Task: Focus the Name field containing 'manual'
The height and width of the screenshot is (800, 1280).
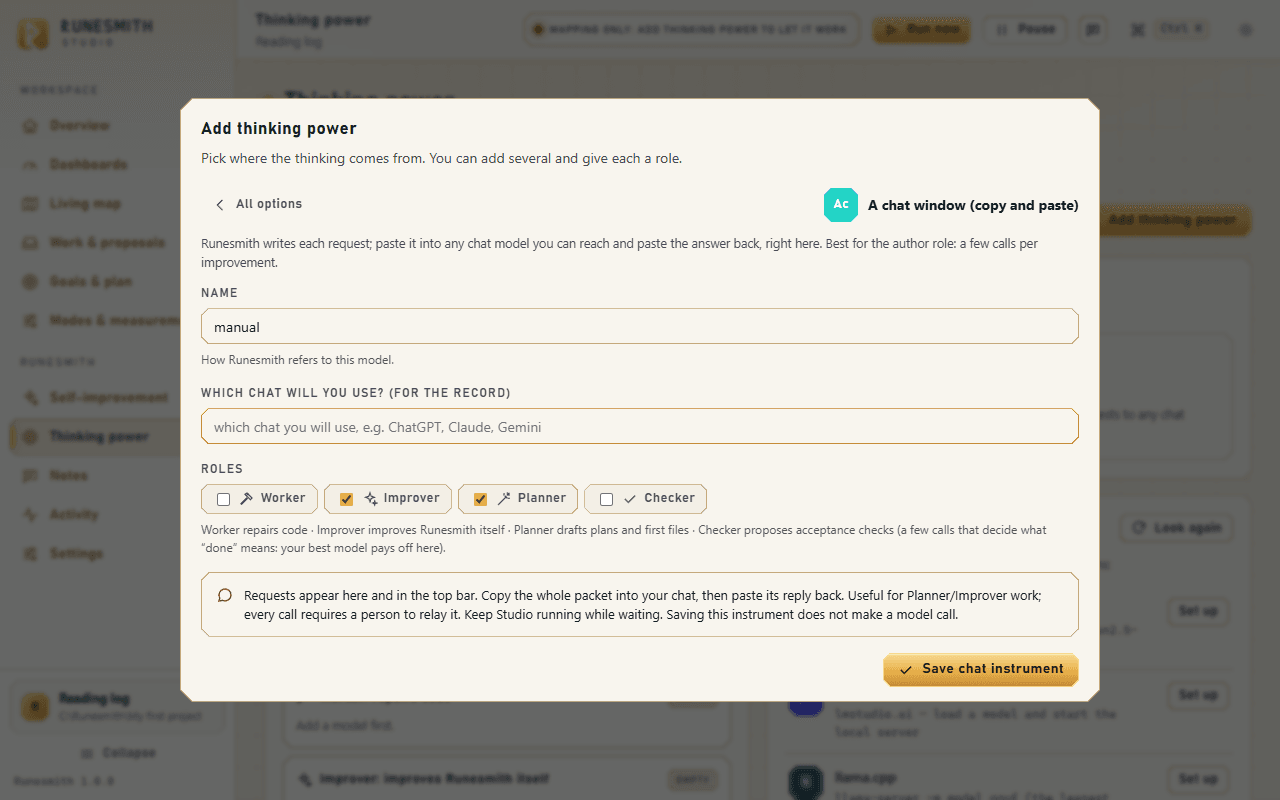Action: point(640,327)
